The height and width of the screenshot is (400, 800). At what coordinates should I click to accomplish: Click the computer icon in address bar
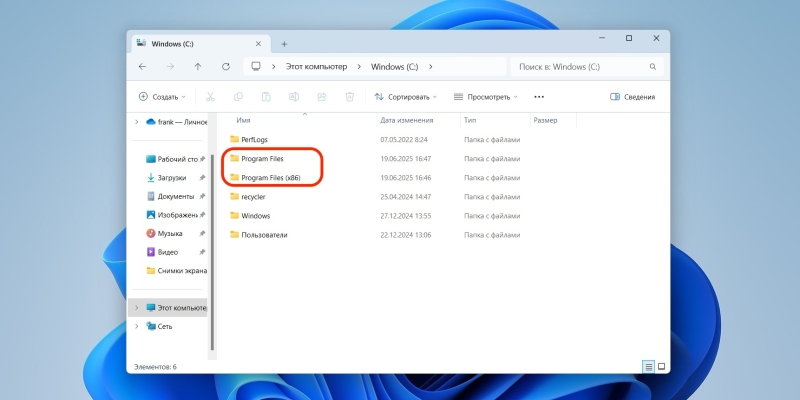point(256,67)
